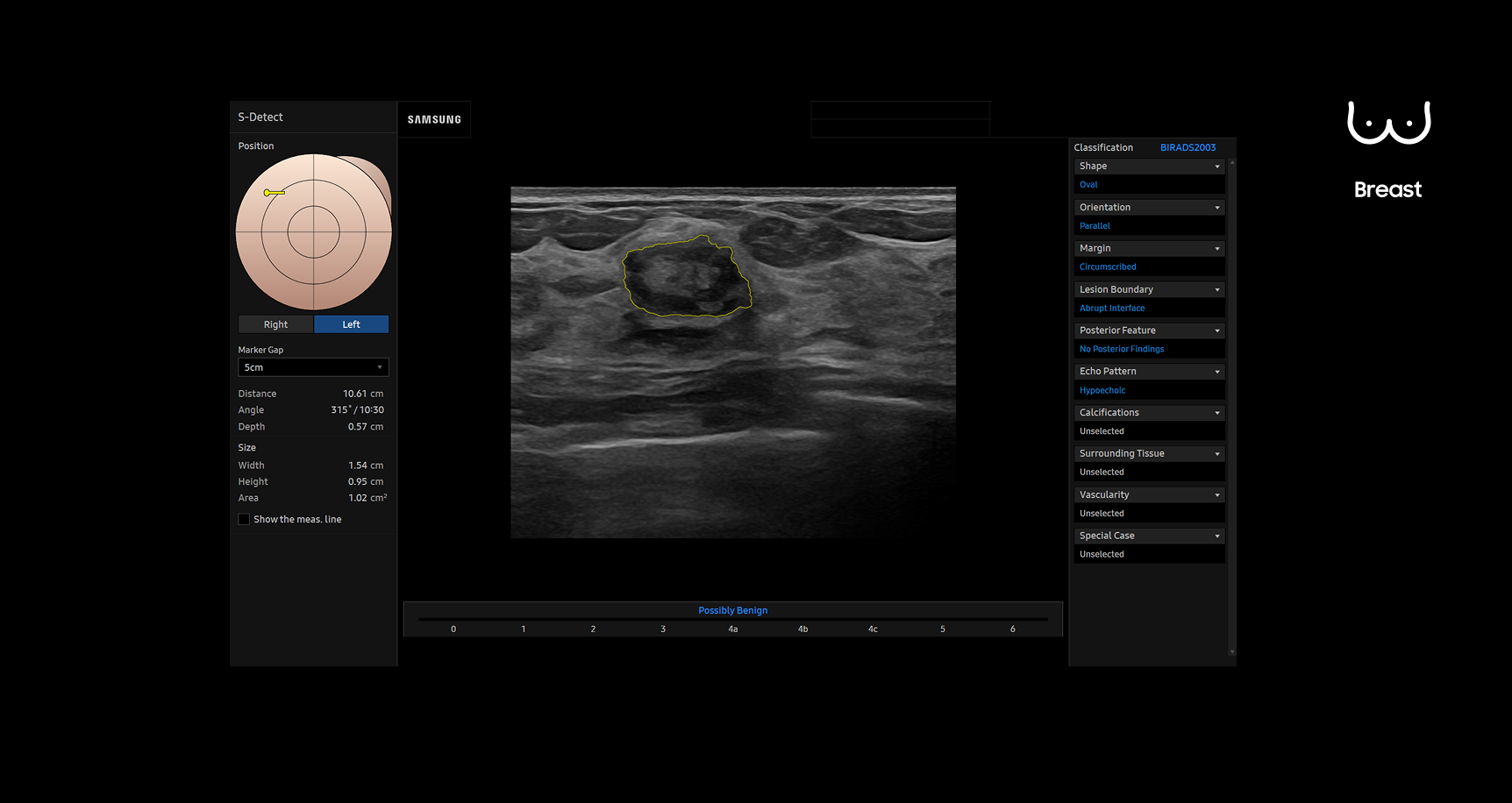
Task: Click the Possibly Benign result label
Action: (732, 610)
